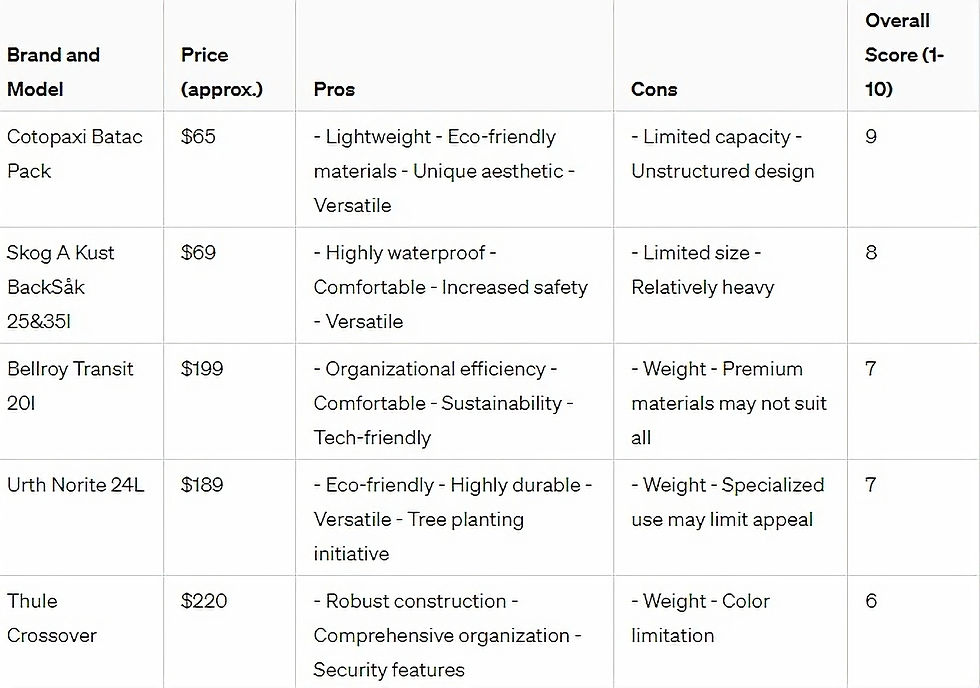The width and height of the screenshot is (980, 688).
Task: Click the 'Brand and Model' column header
Action: coord(54,72)
